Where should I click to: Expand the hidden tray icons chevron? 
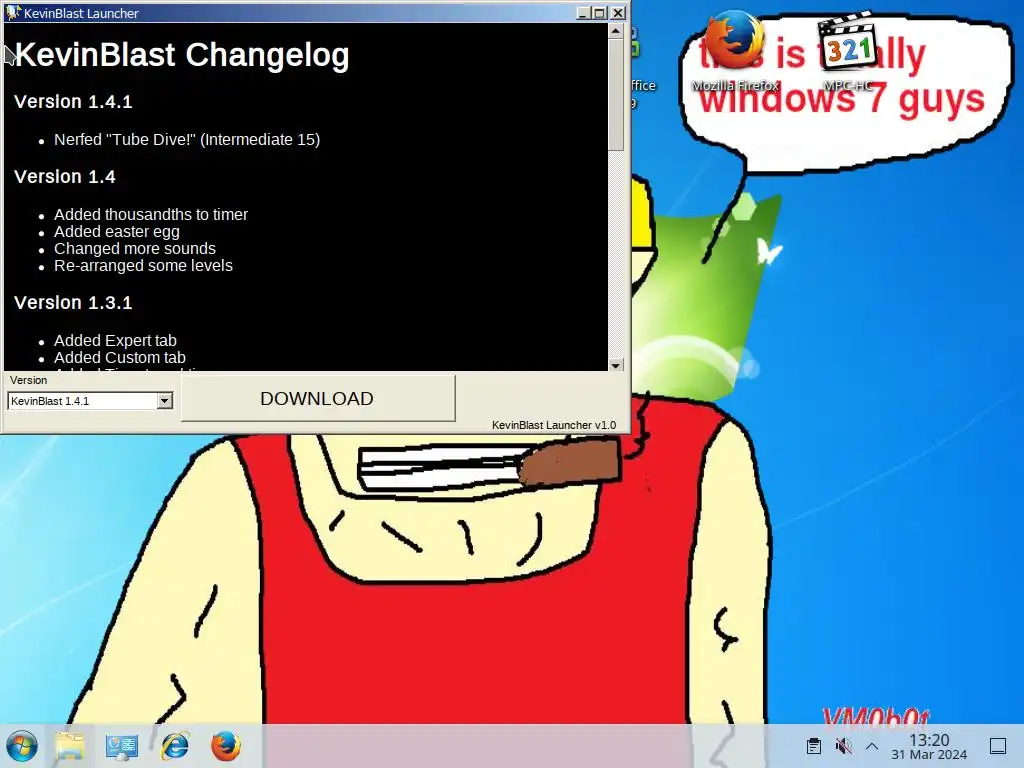click(x=872, y=746)
